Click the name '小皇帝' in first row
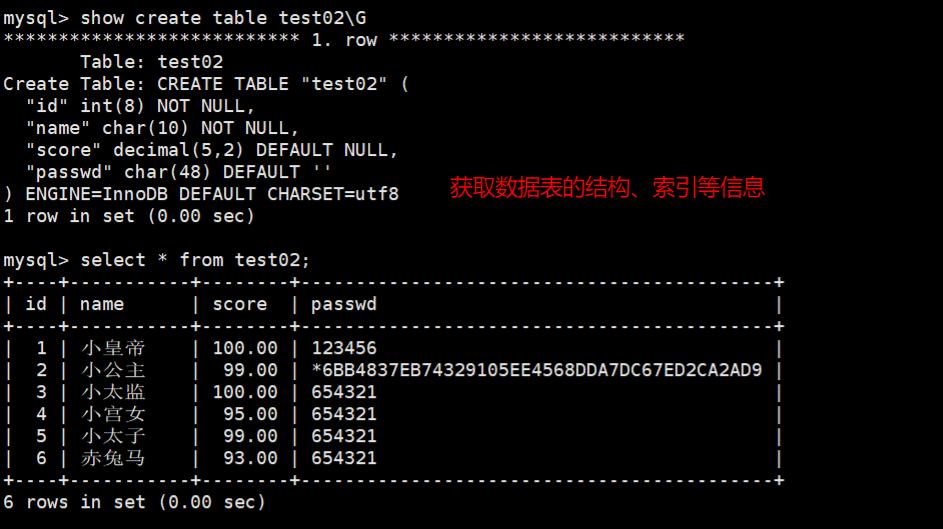 coord(113,348)
